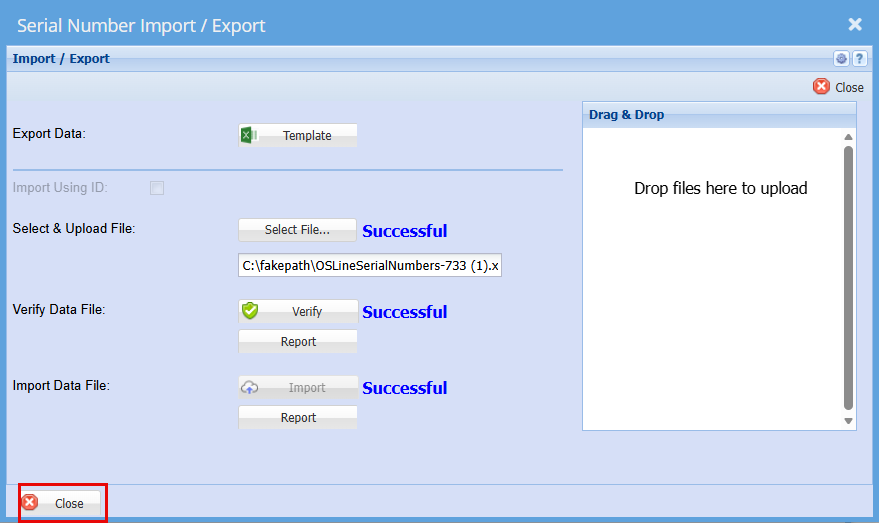The width and height of the screenshot is (879, 523).
Task: Click the Import / Export panel title
Action: [61, 58]
